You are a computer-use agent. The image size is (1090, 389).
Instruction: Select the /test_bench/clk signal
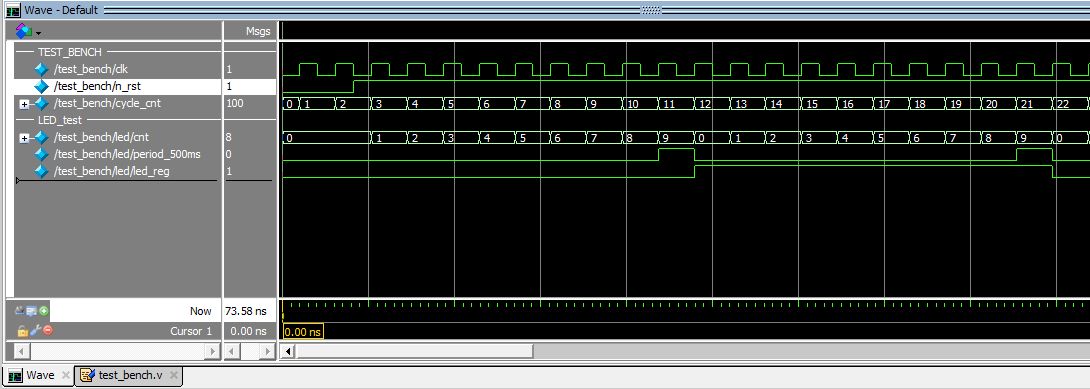90,69
